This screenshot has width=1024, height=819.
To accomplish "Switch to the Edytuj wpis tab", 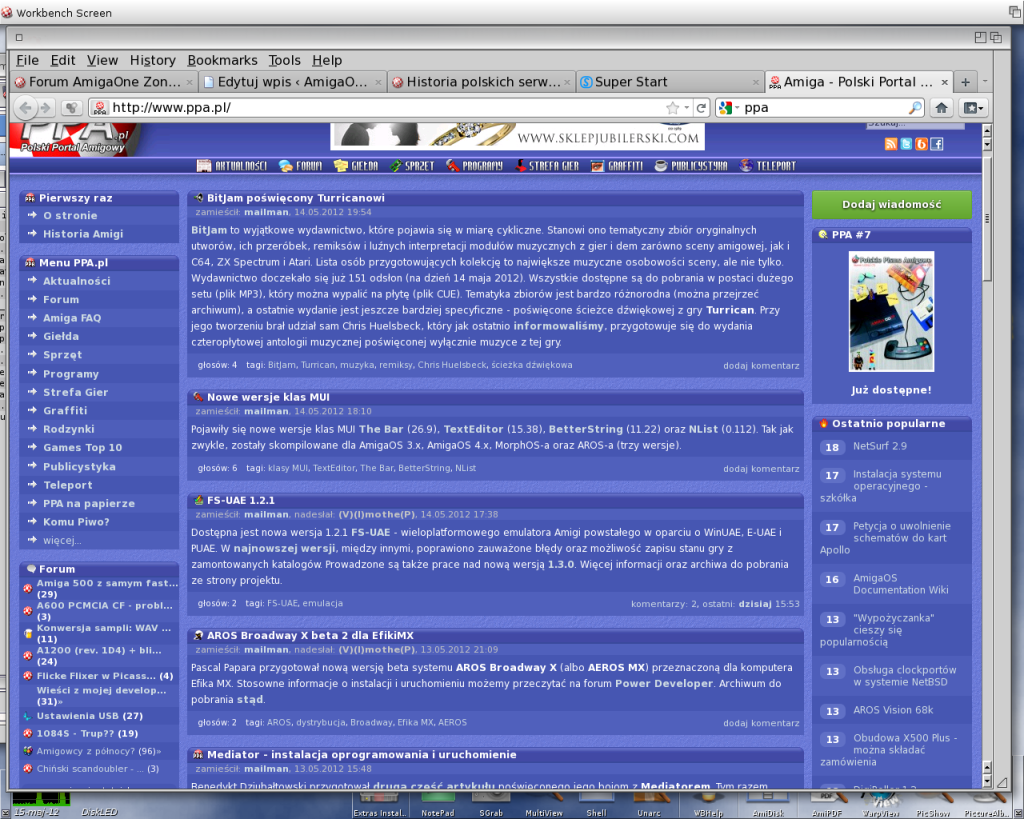I will [293, 82].
